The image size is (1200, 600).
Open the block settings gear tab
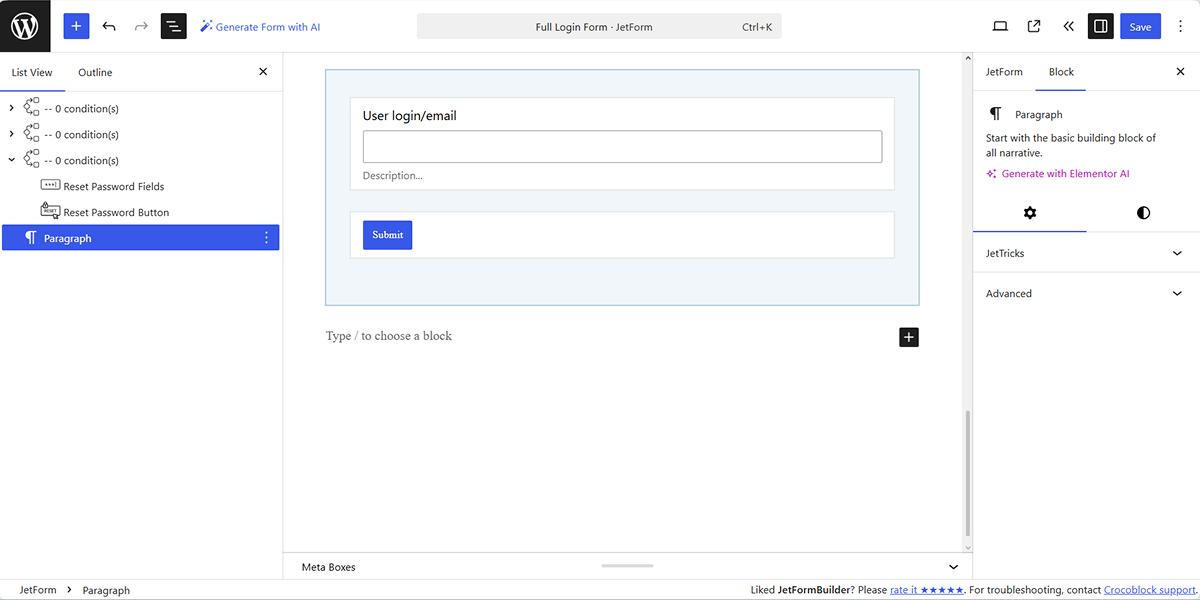[x=1030, y=213]
